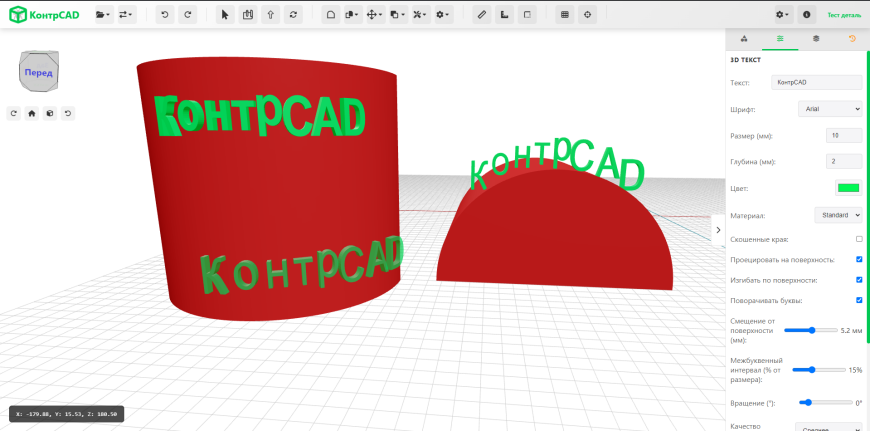Open the import/export arrows menu

pos(127,15)
